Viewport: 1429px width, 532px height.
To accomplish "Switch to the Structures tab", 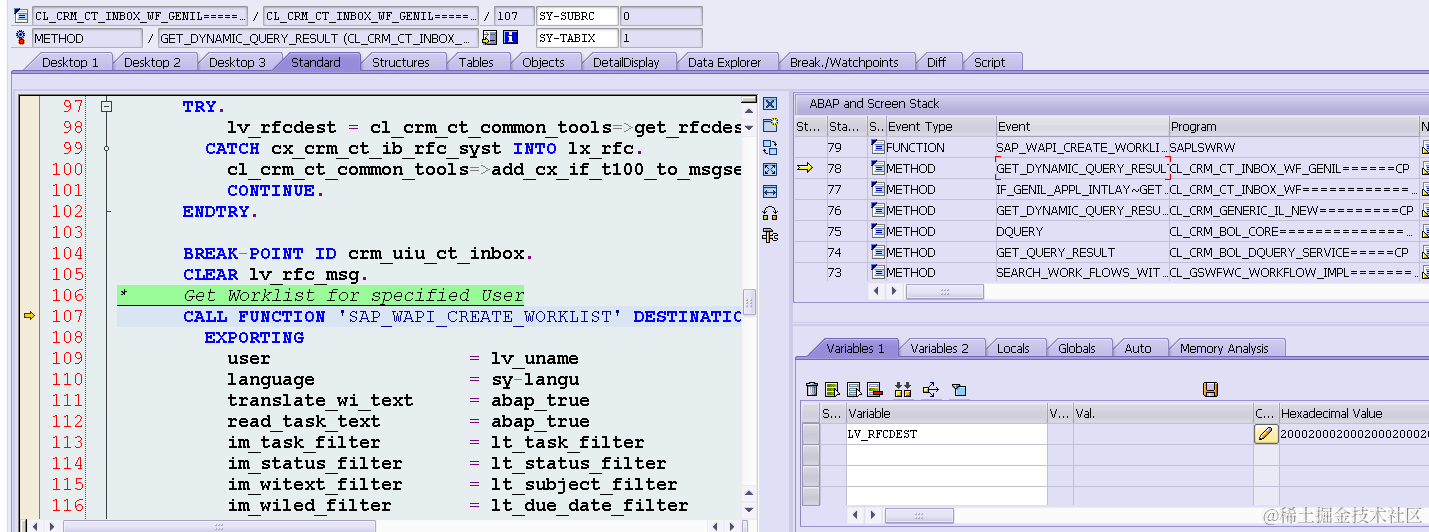I will [x=401, y=62].
